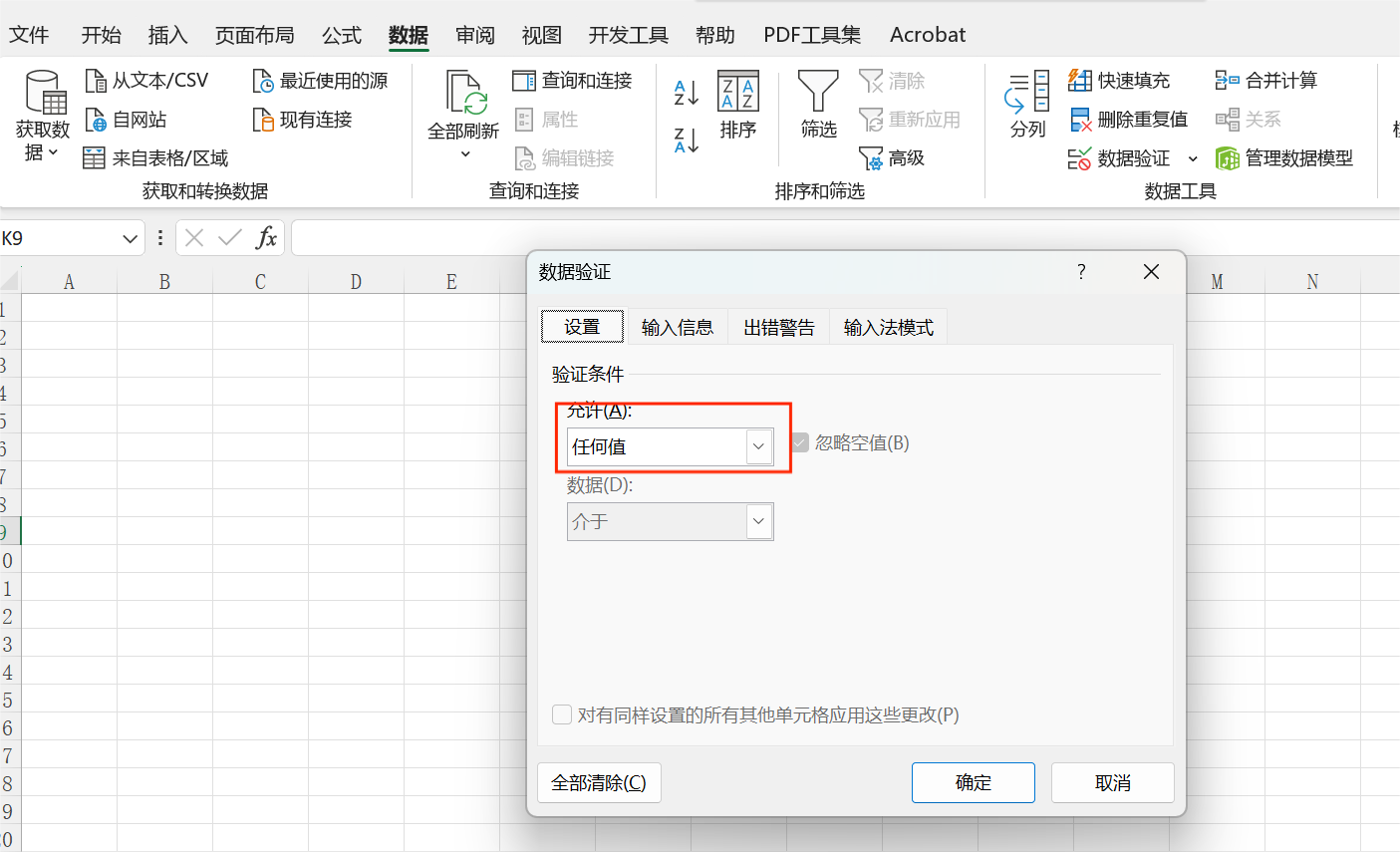The width and height of the screenshot is (1400, 852).
Task: Open the 获取数据 (Get Data) button
Action: coord(43,117)
